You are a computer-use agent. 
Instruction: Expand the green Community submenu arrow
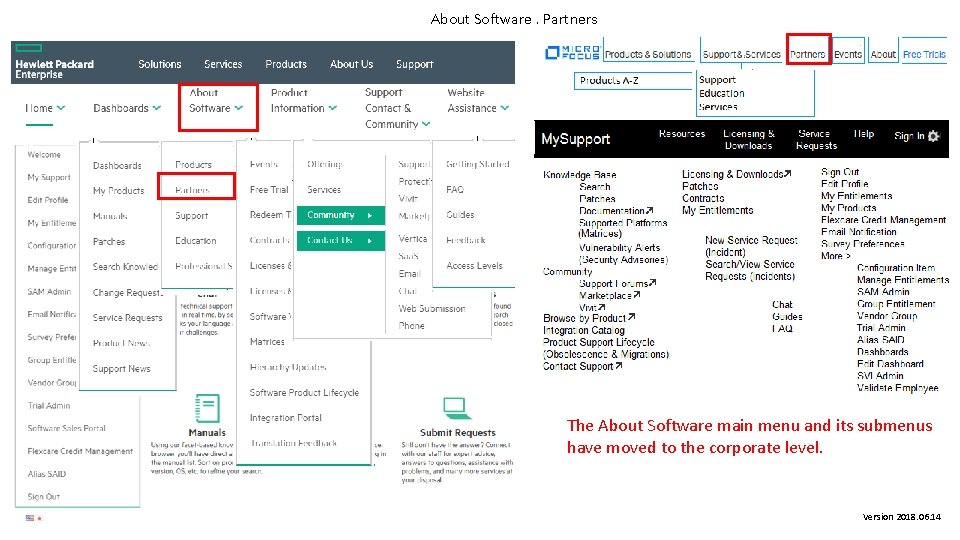tap(370, 216)
